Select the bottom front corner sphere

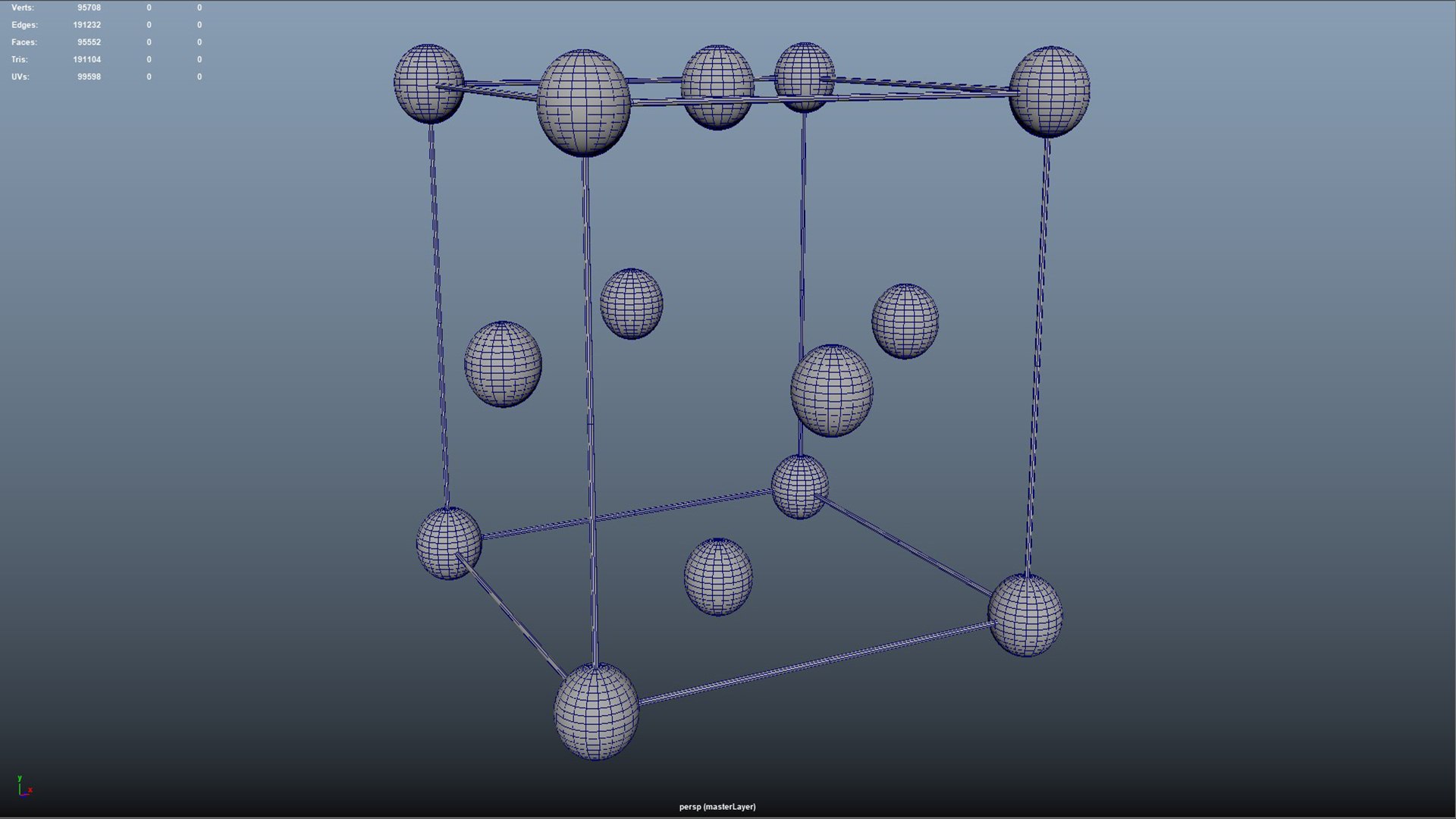point(596,711)
